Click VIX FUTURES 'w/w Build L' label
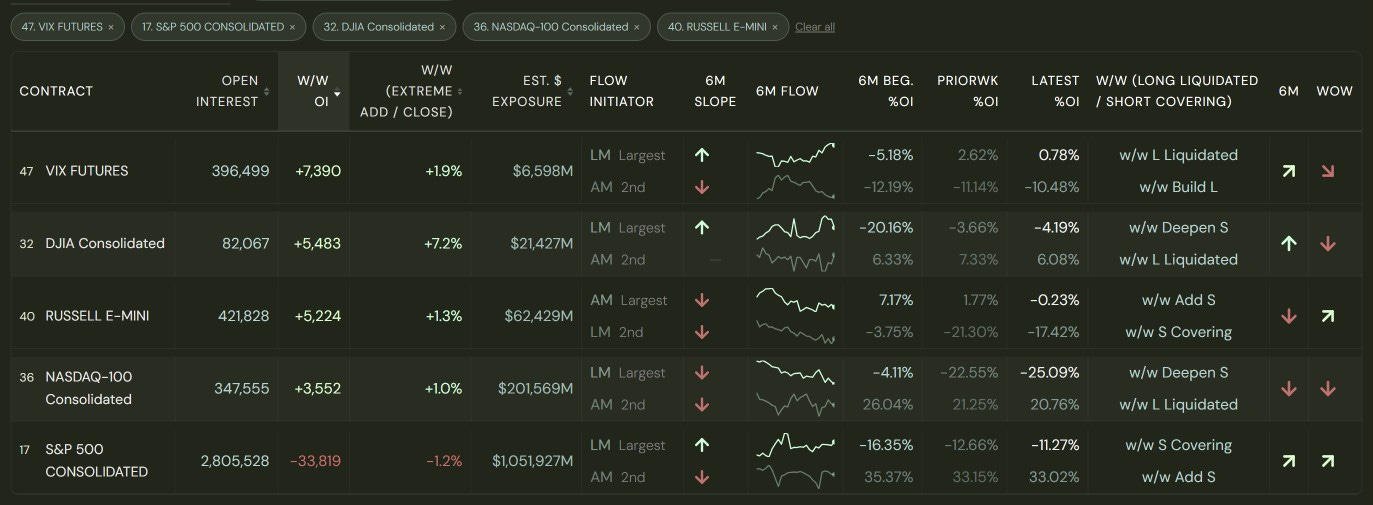 pyautogui.click(x=1178, y=187)
